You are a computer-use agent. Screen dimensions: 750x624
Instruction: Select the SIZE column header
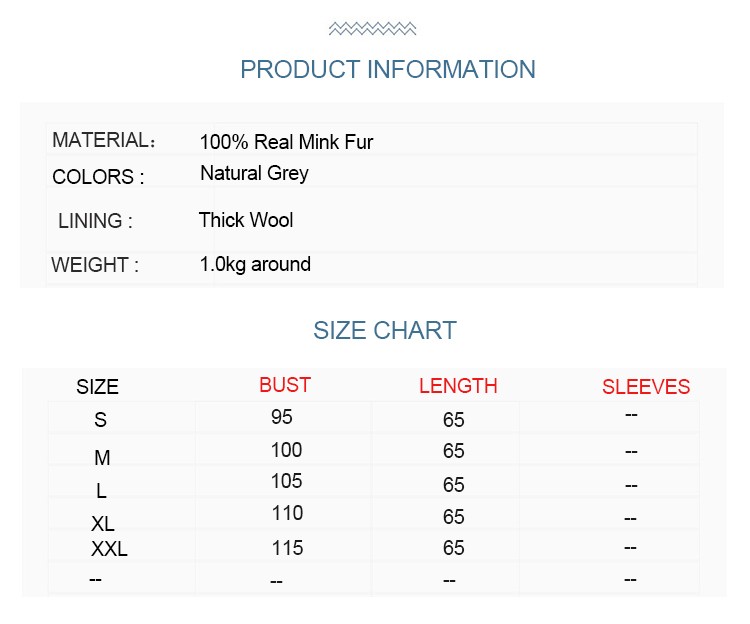(97, 387)
